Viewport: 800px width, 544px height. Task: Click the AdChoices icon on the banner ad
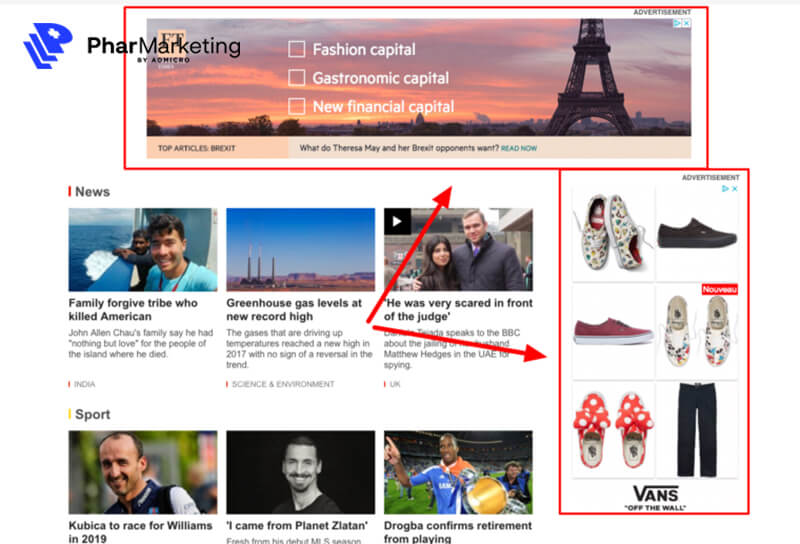click(678, 23)
